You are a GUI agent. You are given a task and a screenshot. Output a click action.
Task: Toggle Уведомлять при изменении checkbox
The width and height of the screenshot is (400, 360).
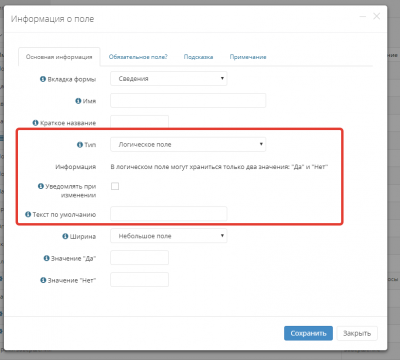point(115,186)
